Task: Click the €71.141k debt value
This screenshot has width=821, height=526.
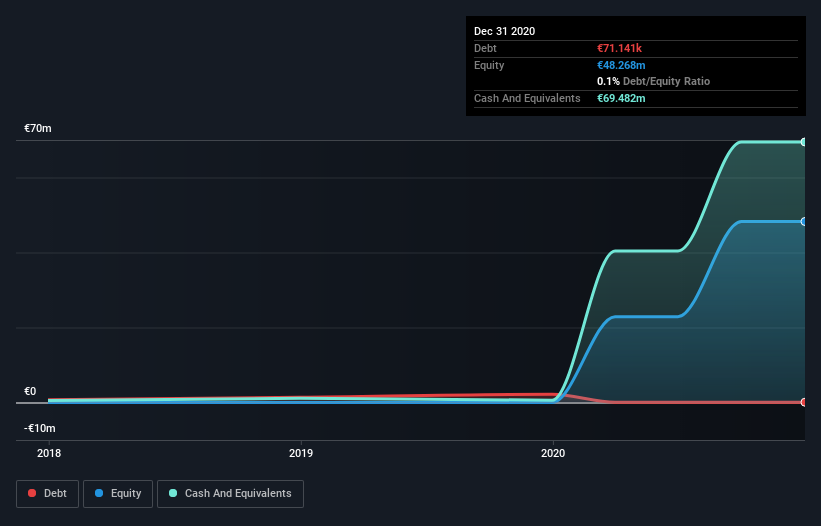Action: 619,48
